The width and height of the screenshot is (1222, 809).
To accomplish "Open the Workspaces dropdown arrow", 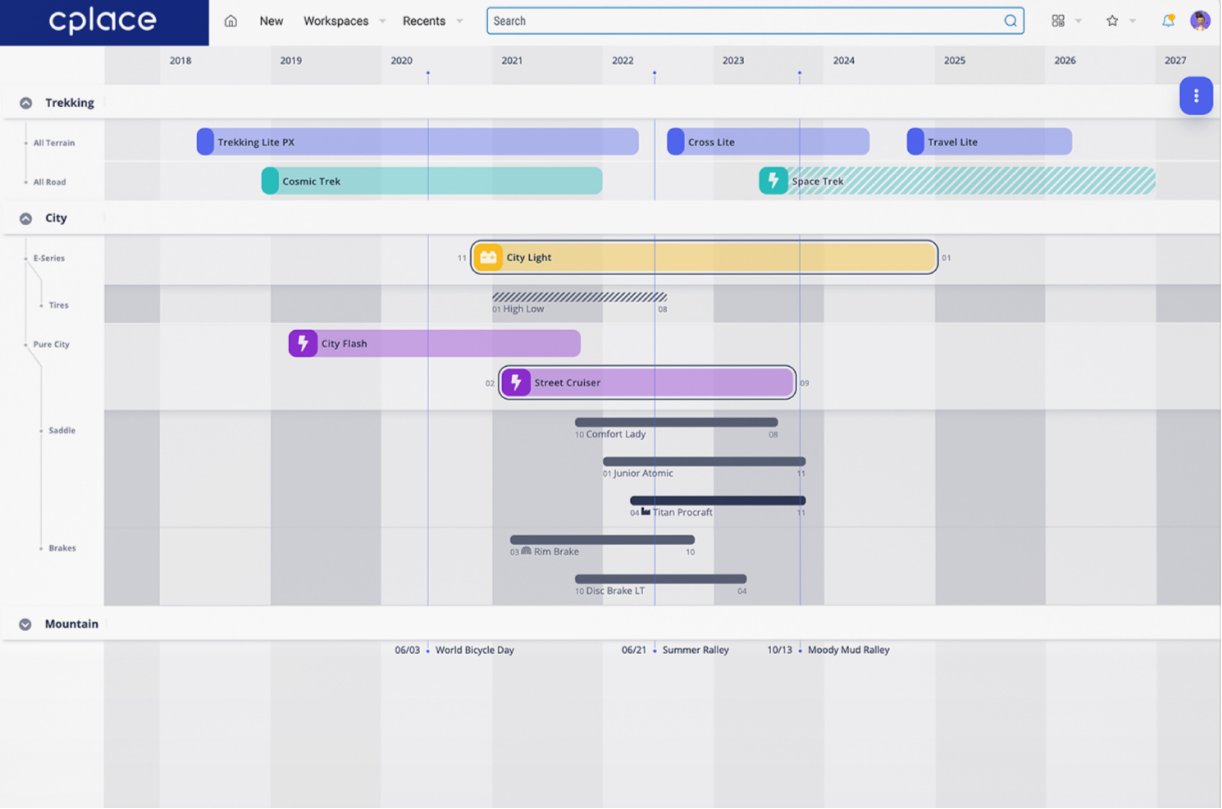I will [x=382, y=21].
